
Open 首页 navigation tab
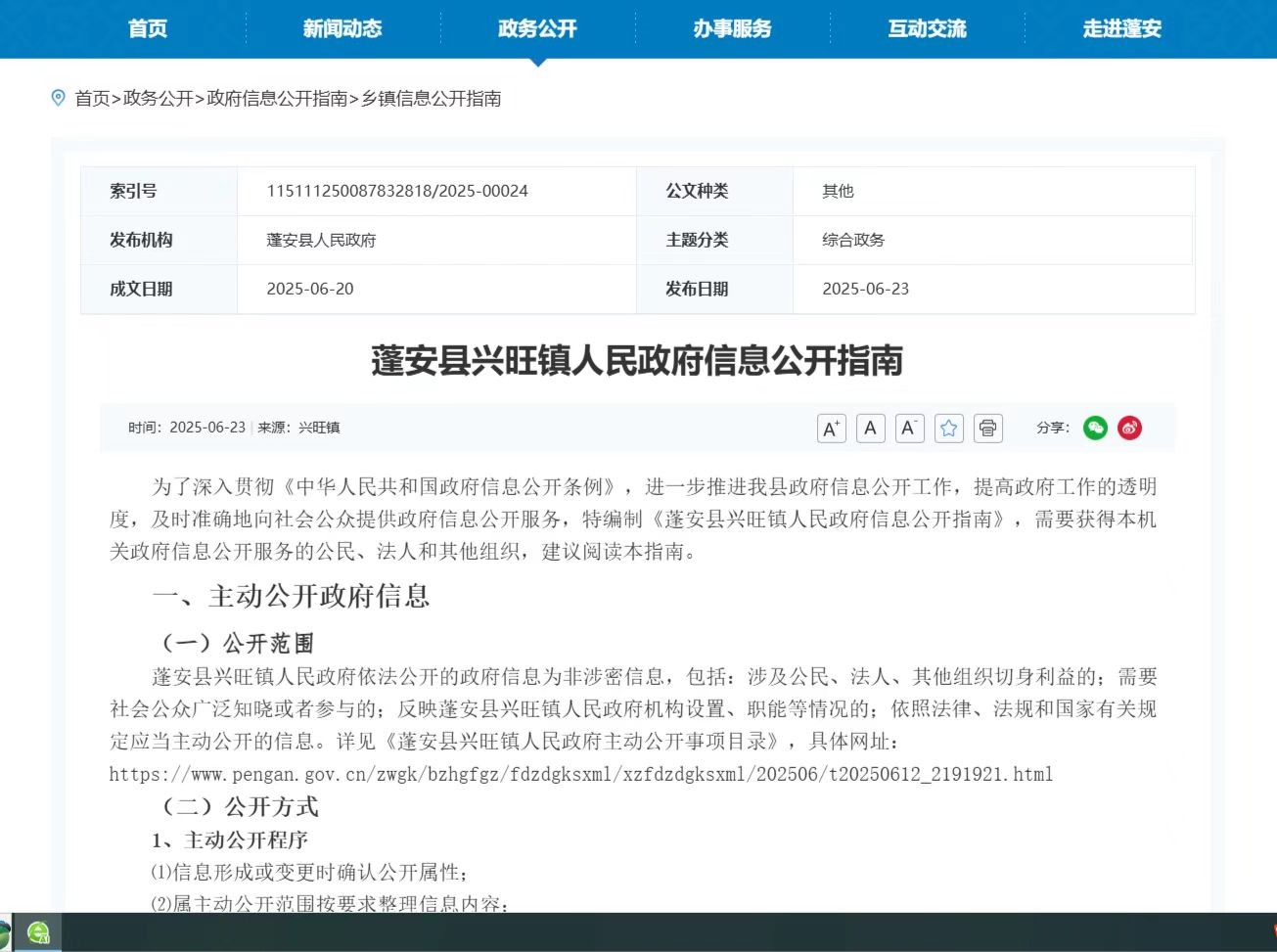[x=148, y=28]
